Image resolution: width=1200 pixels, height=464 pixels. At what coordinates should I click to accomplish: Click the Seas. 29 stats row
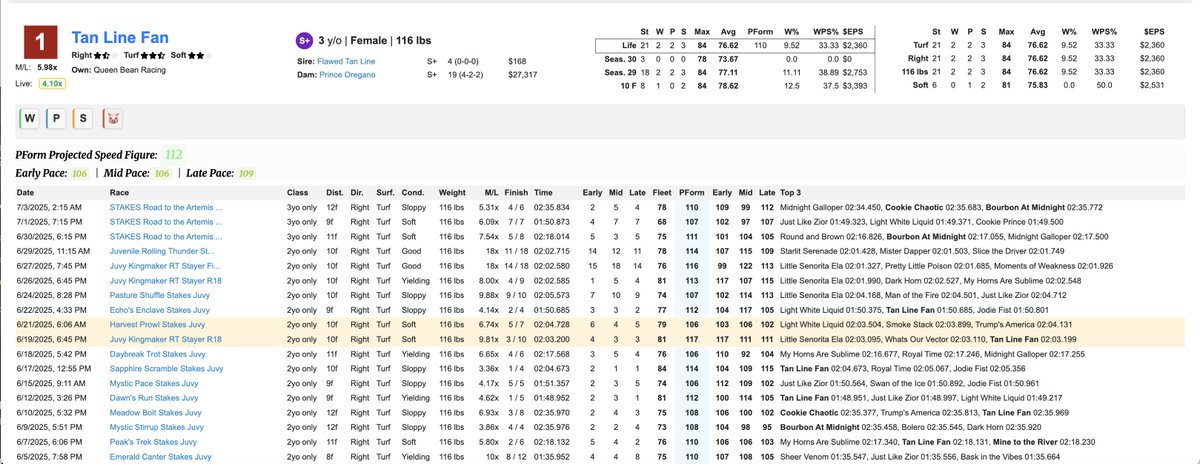pyautogui.click(x=736, y=73)
